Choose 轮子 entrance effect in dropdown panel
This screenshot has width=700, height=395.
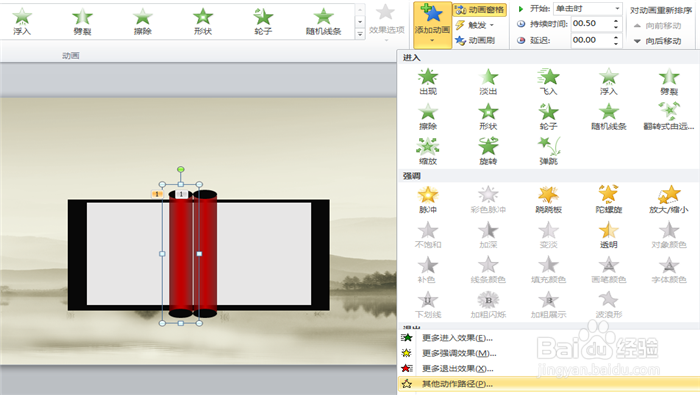pos(548,116)
